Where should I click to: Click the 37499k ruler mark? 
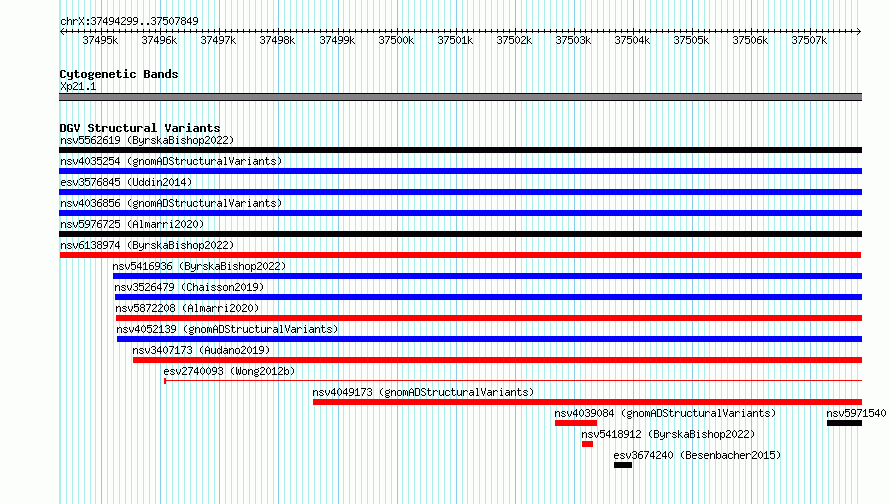click(337, 40)
